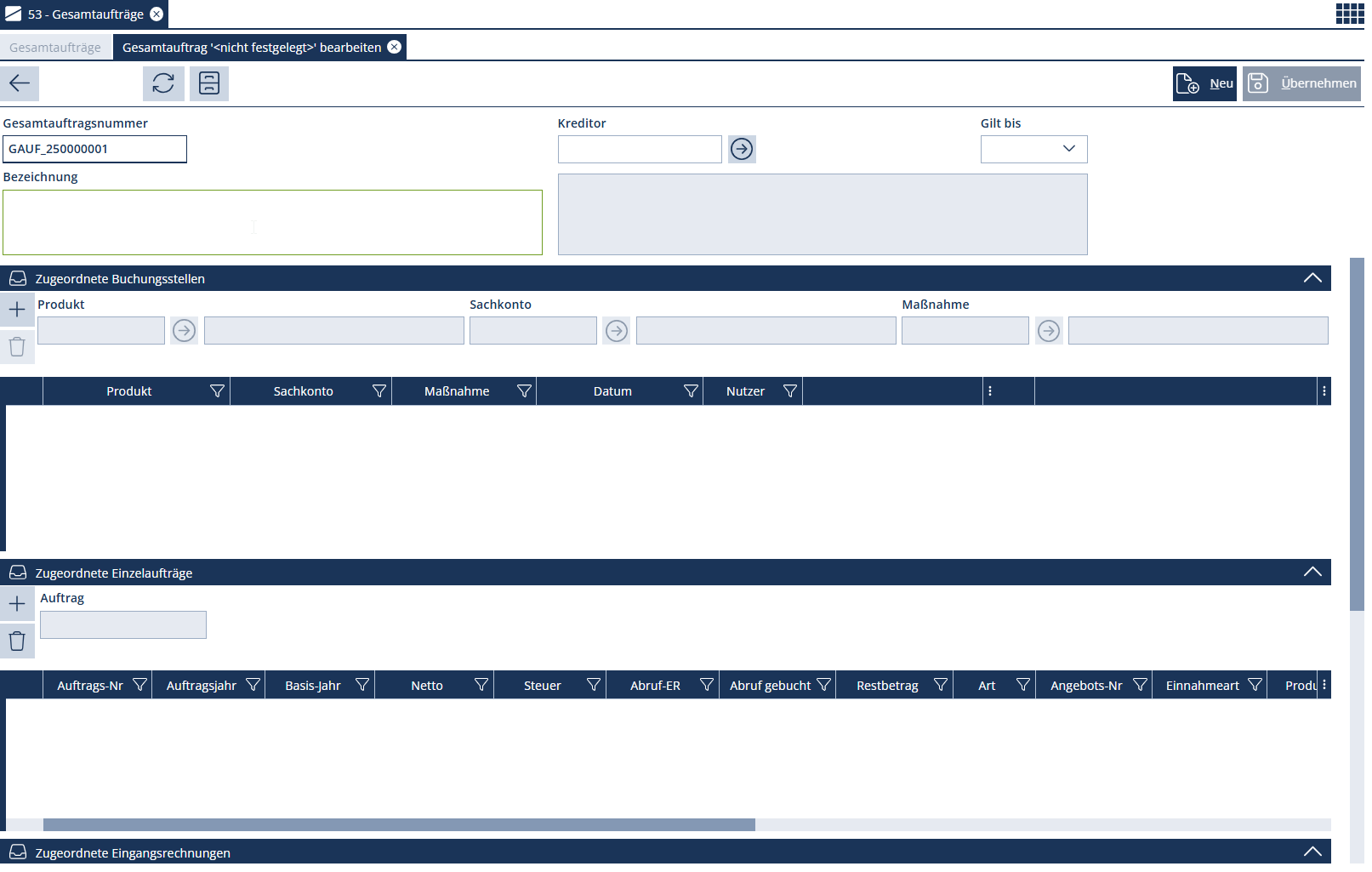Click the Neu button
The width and height of the screenshot is (1372, 872).
click(1204, 83)
